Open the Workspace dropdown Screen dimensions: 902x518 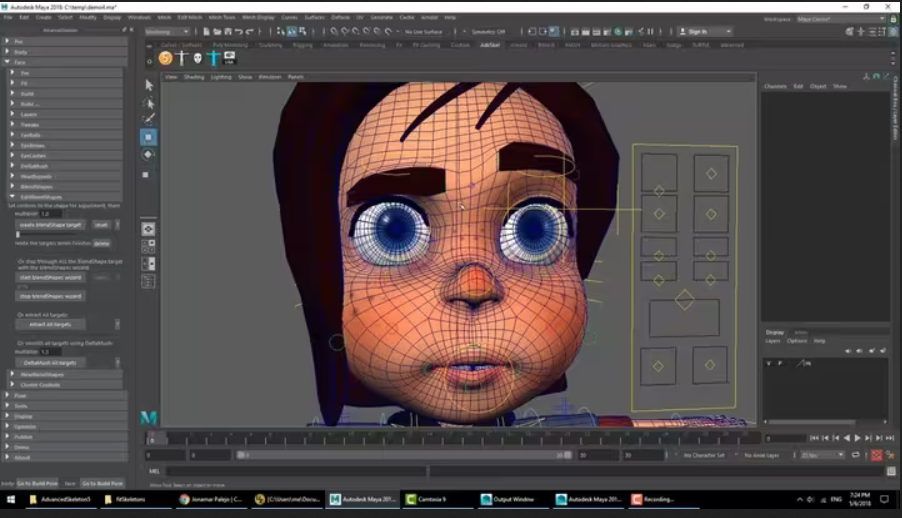click(840, 19)
